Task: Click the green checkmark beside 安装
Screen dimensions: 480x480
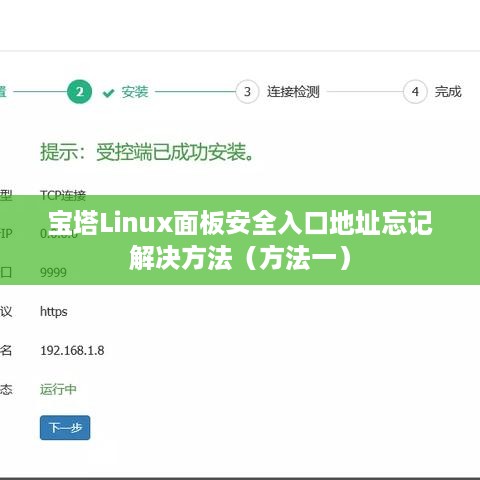Action: tap(109, 93)
